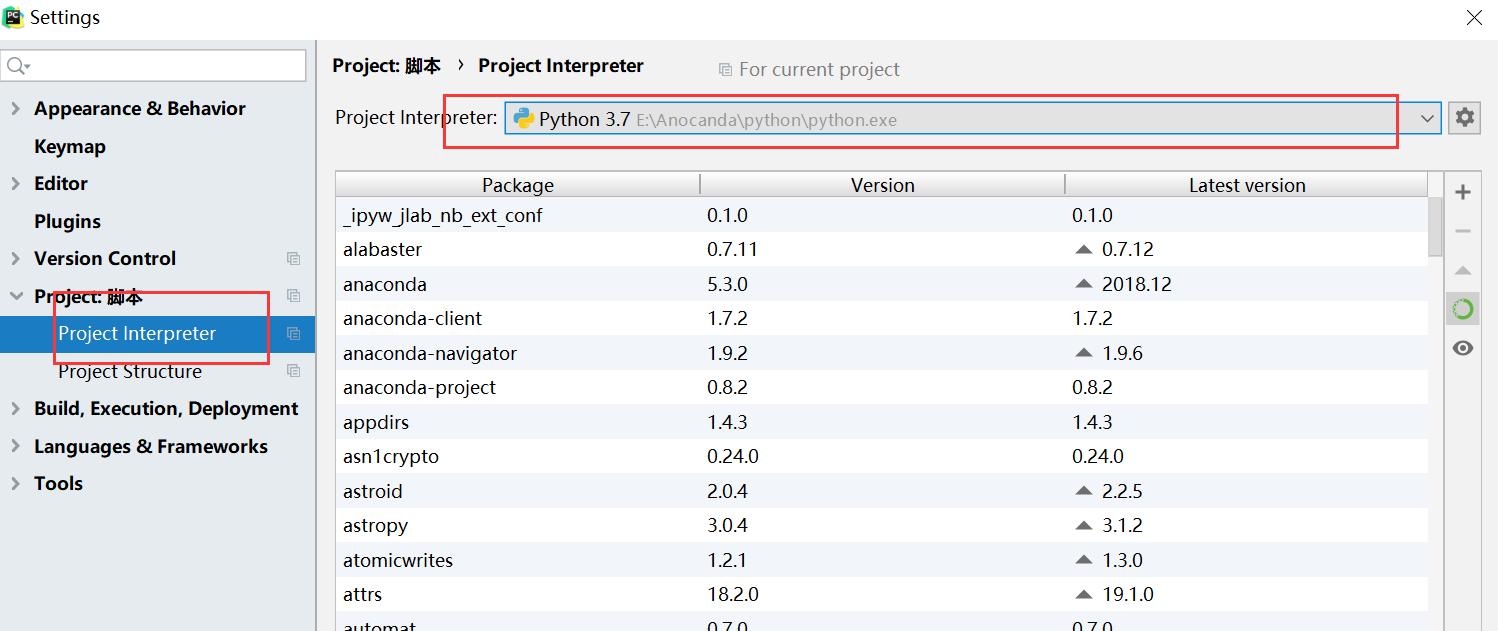Viewport: 1498px width, 631px height.
Task: Open the Keymap settings page
Action: pyautogui.click(x=70, y=146)
